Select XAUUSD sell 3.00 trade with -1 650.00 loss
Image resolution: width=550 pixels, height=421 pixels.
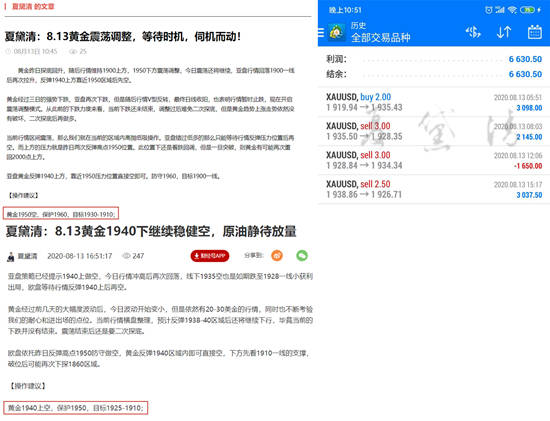434,160
